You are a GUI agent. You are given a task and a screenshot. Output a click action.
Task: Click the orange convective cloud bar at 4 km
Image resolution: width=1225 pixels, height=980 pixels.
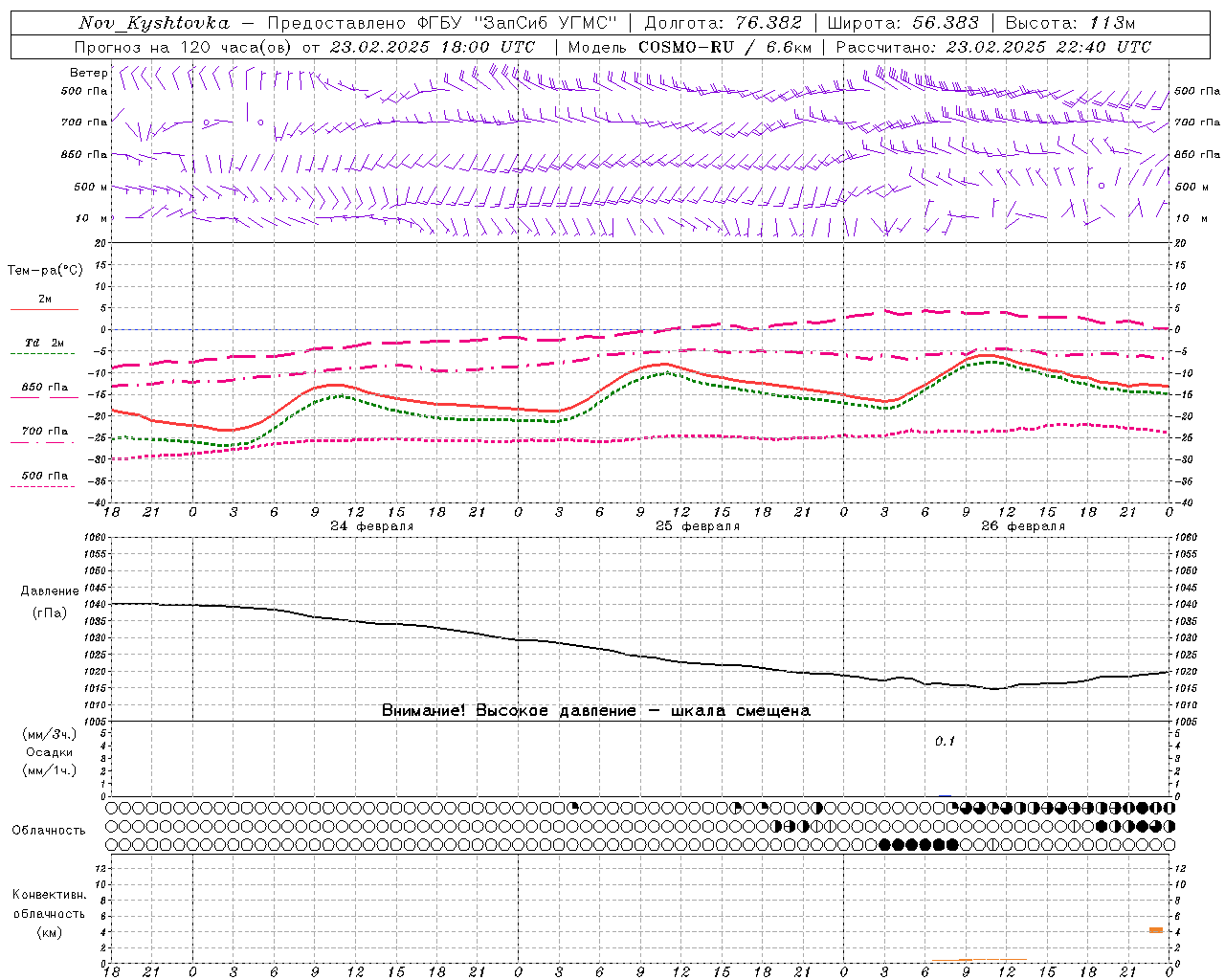[x=1156, y=929]
